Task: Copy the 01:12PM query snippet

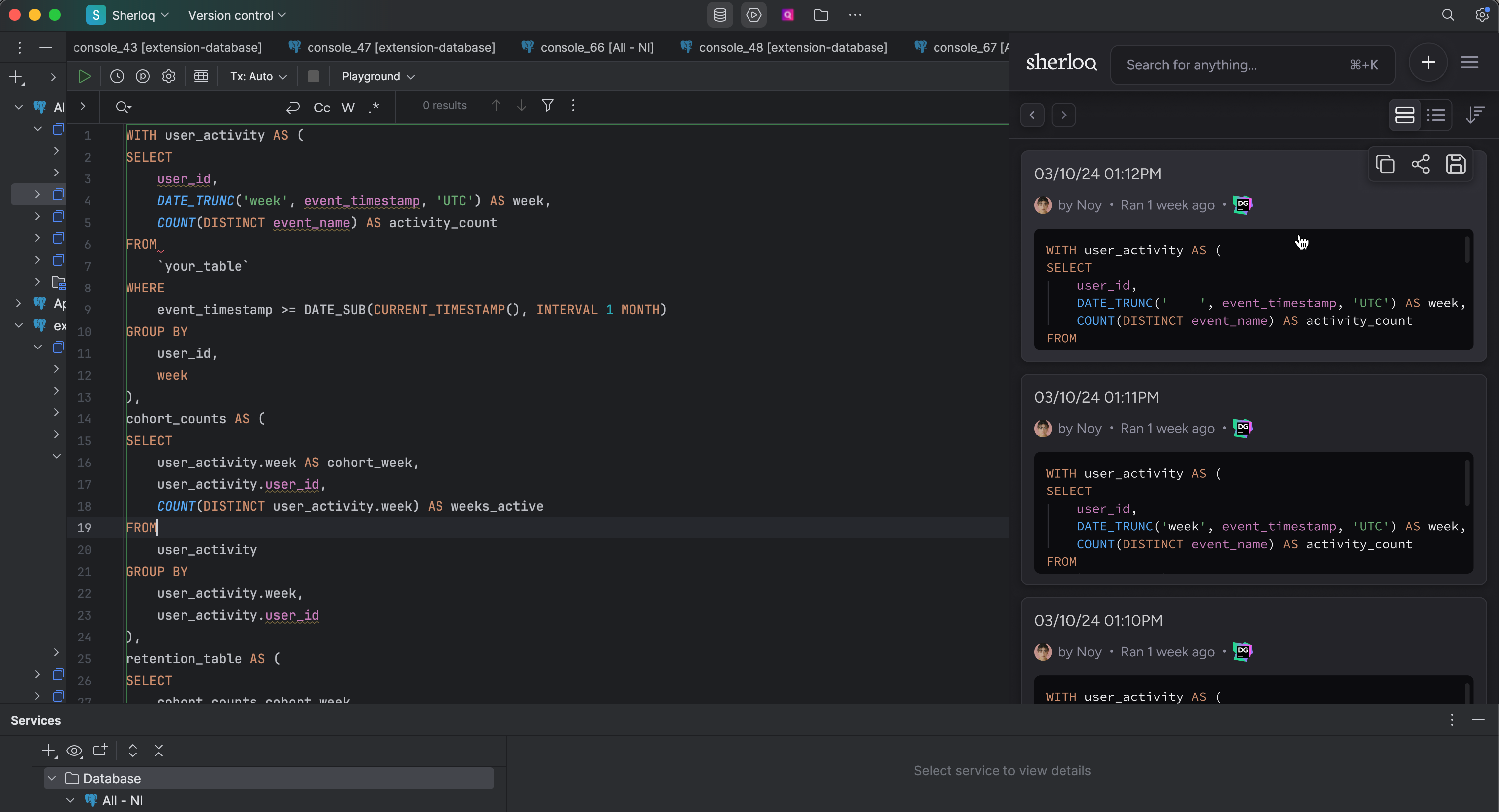Action: click(x=1385, y=165)
